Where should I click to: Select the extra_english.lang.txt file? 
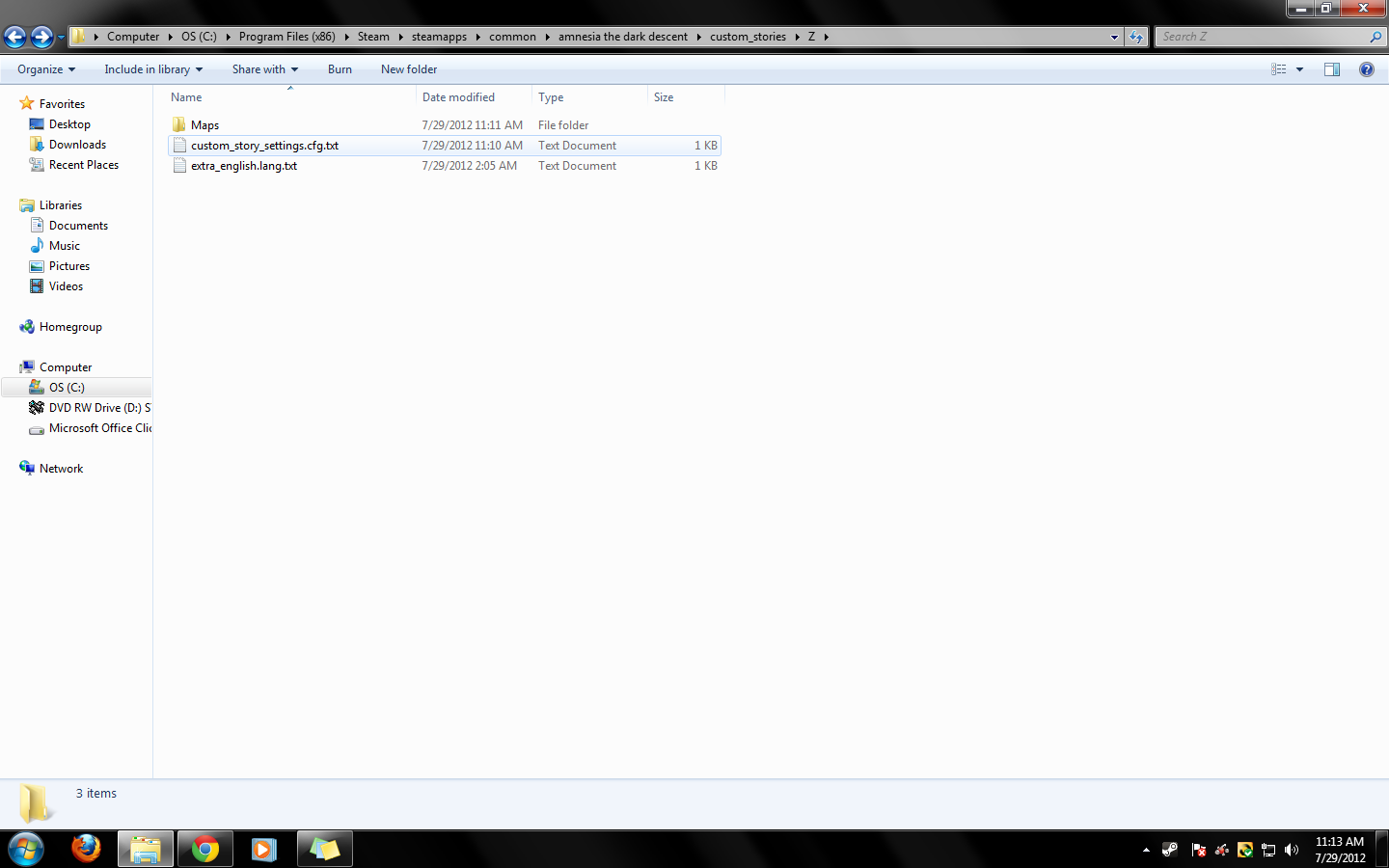click(243, 166)
